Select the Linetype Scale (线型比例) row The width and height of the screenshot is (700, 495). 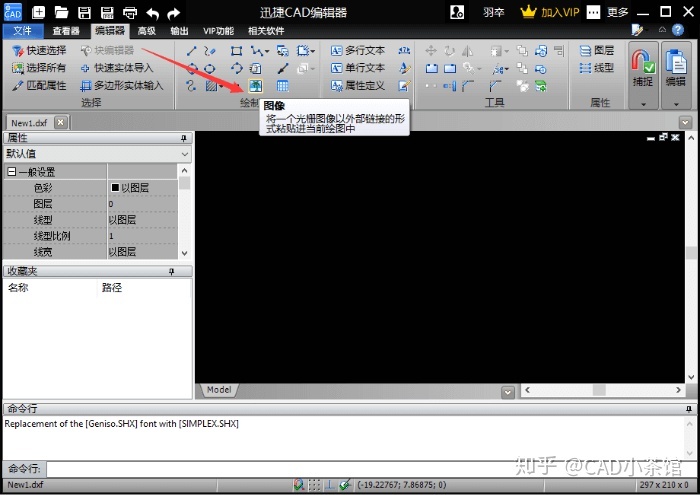point(91,236)
